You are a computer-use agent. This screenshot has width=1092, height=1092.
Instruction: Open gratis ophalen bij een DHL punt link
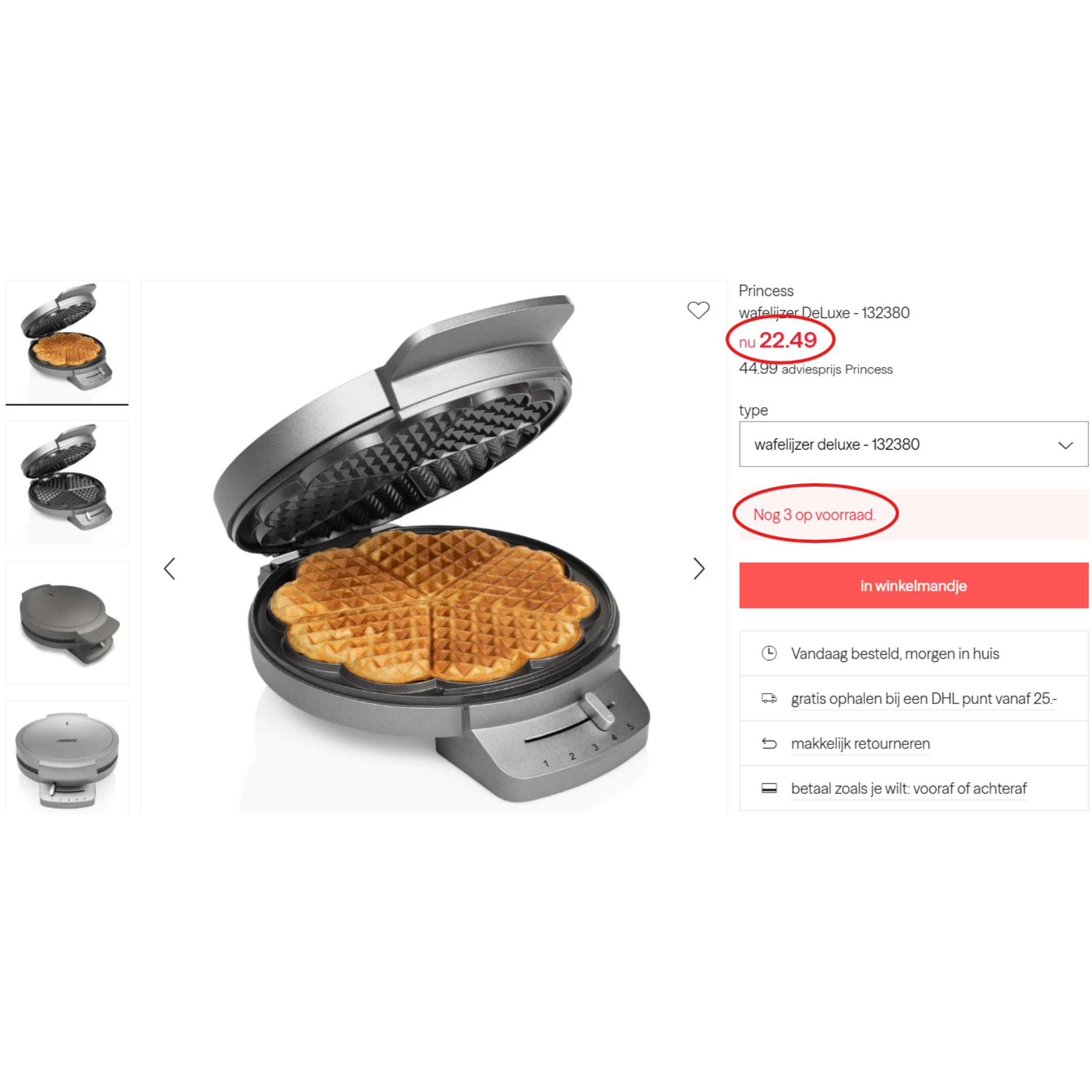tap(924, 698)
